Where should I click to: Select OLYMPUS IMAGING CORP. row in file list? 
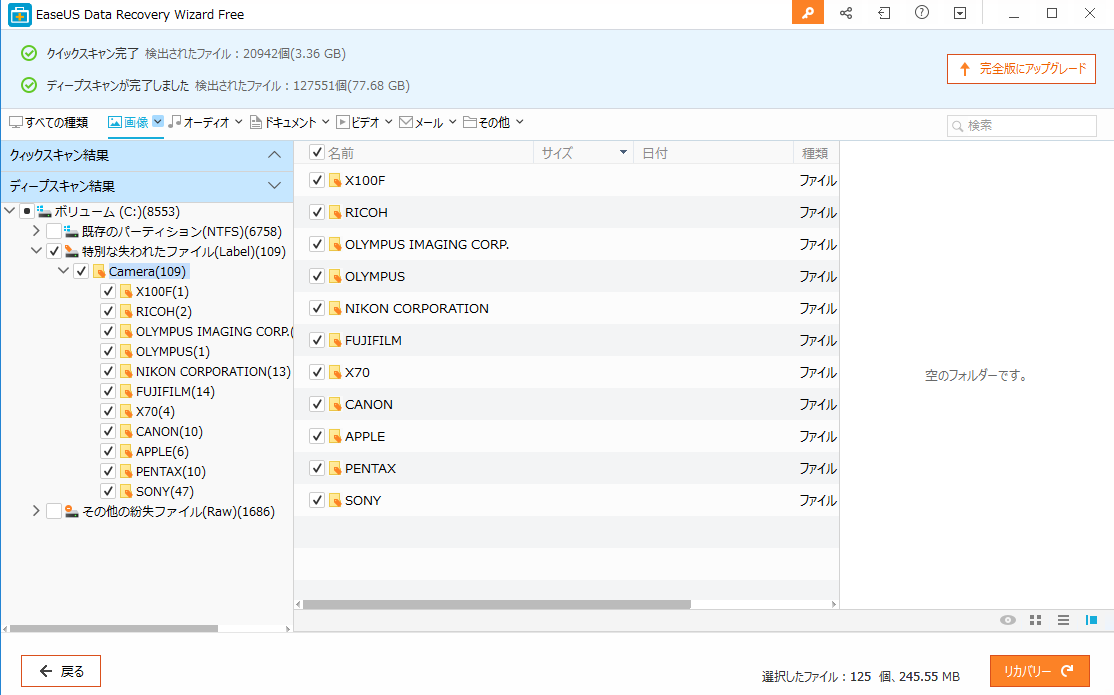coord(566,244)
